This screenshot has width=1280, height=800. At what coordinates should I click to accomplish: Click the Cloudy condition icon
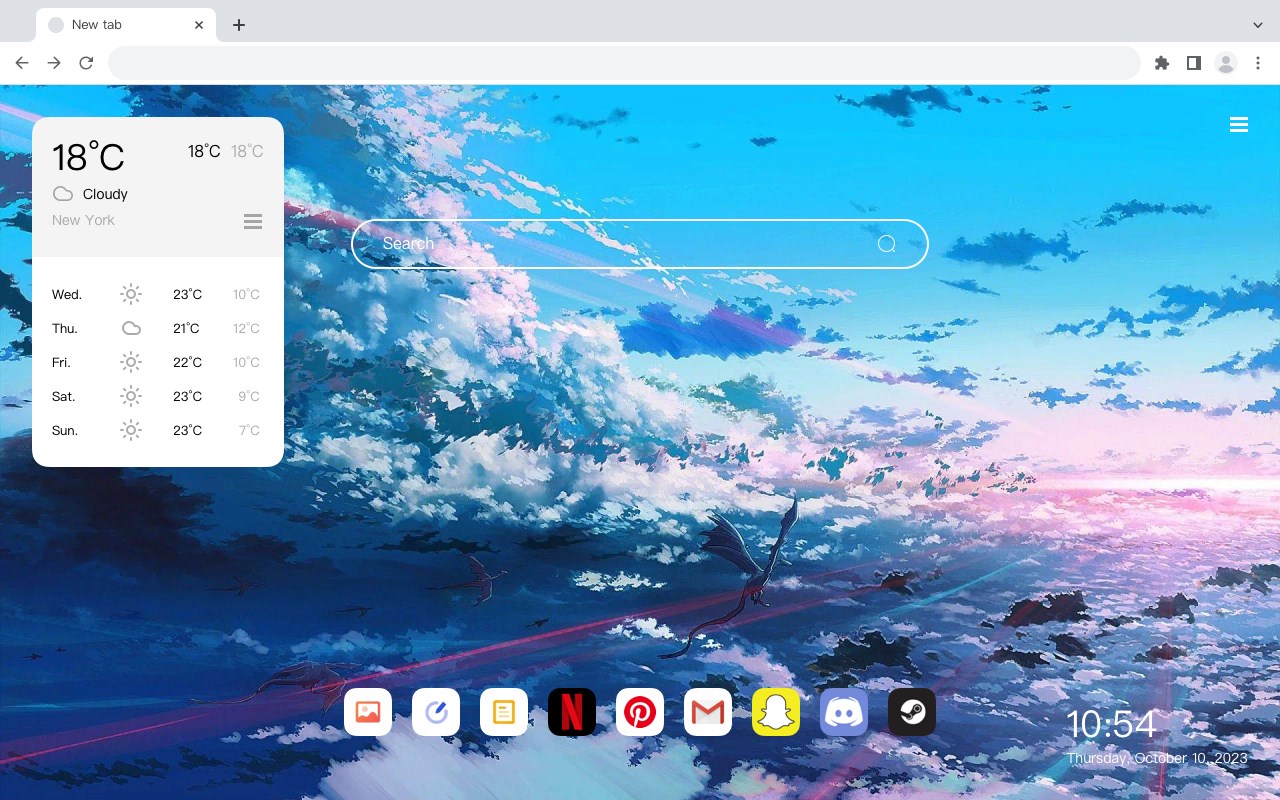click(63, 194)
